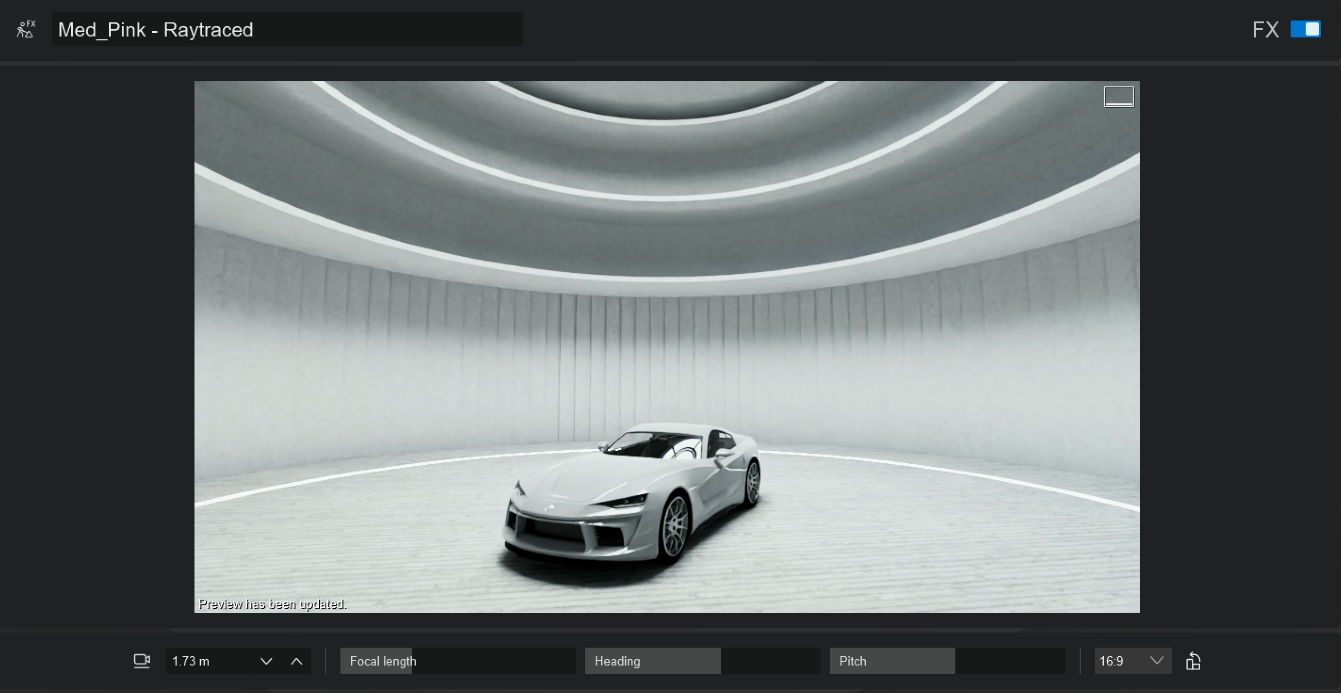Click the empty track of the Heading slider
This screenshot has height=693, width=1341.
point(770,661)
